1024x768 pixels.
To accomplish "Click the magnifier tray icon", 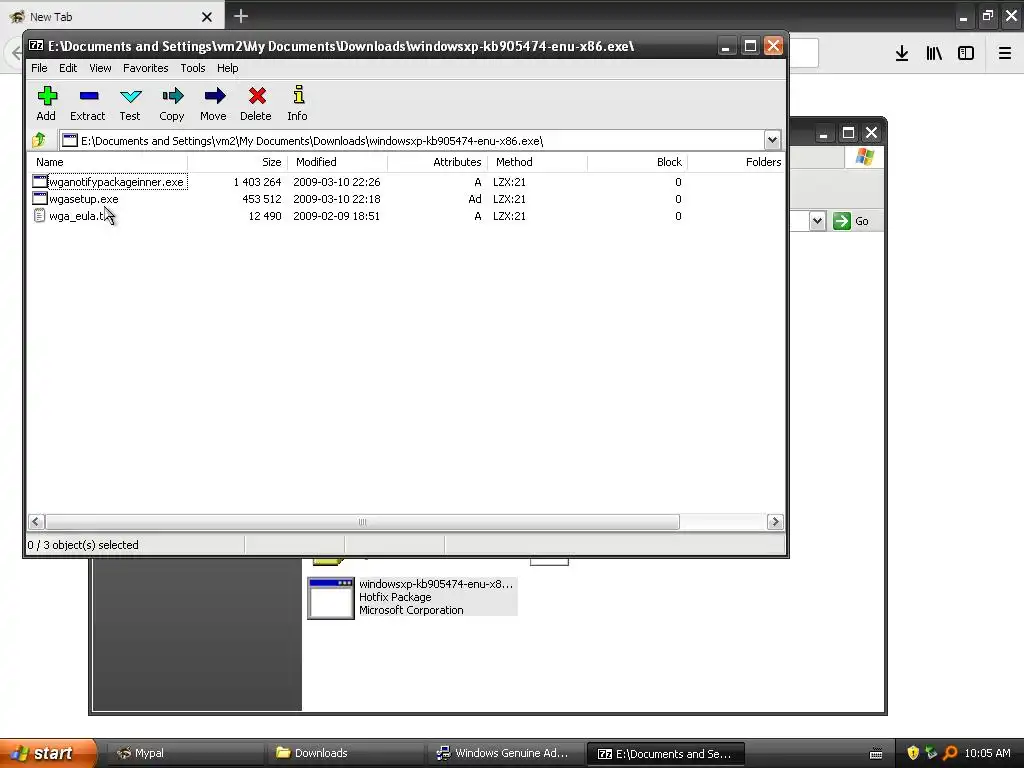I will click(x=950, y=753).
